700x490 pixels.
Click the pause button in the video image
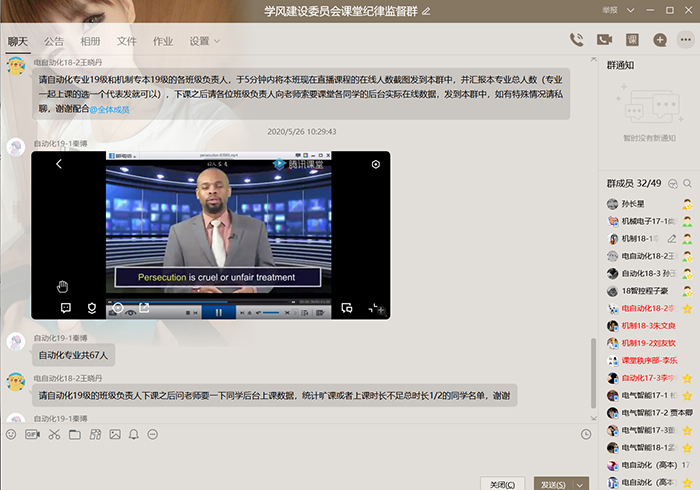coord(218,312)
